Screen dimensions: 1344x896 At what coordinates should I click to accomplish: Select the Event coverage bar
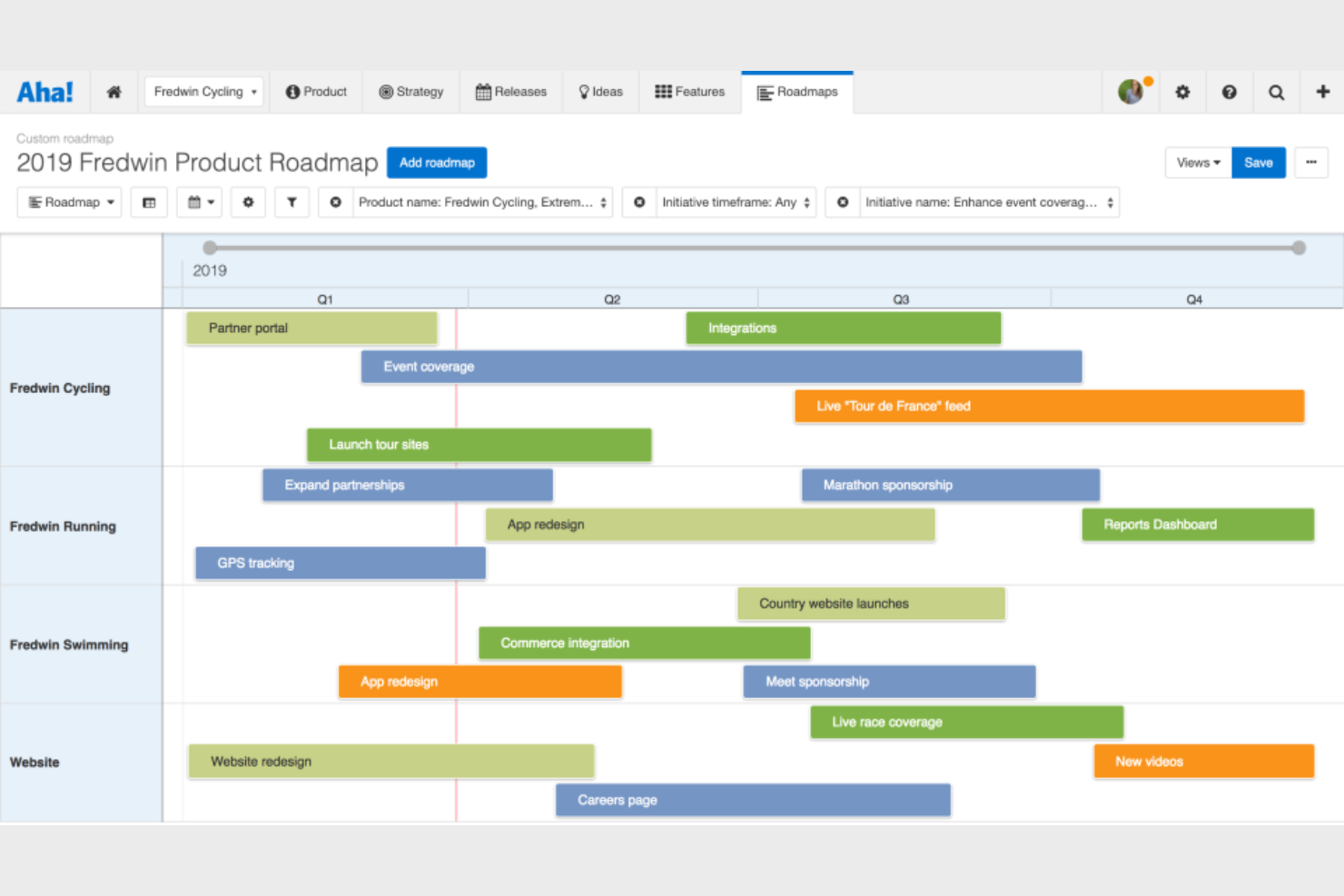click(x=721, y=367)
